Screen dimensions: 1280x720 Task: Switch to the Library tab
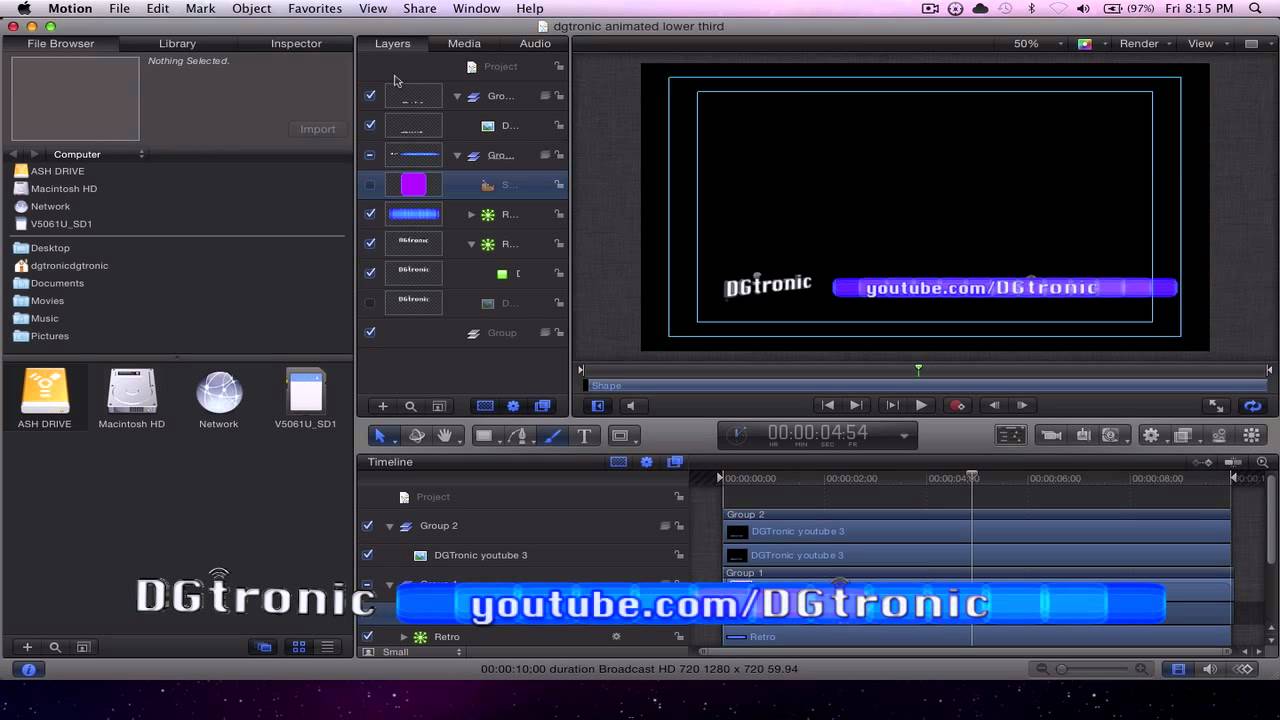177,44
